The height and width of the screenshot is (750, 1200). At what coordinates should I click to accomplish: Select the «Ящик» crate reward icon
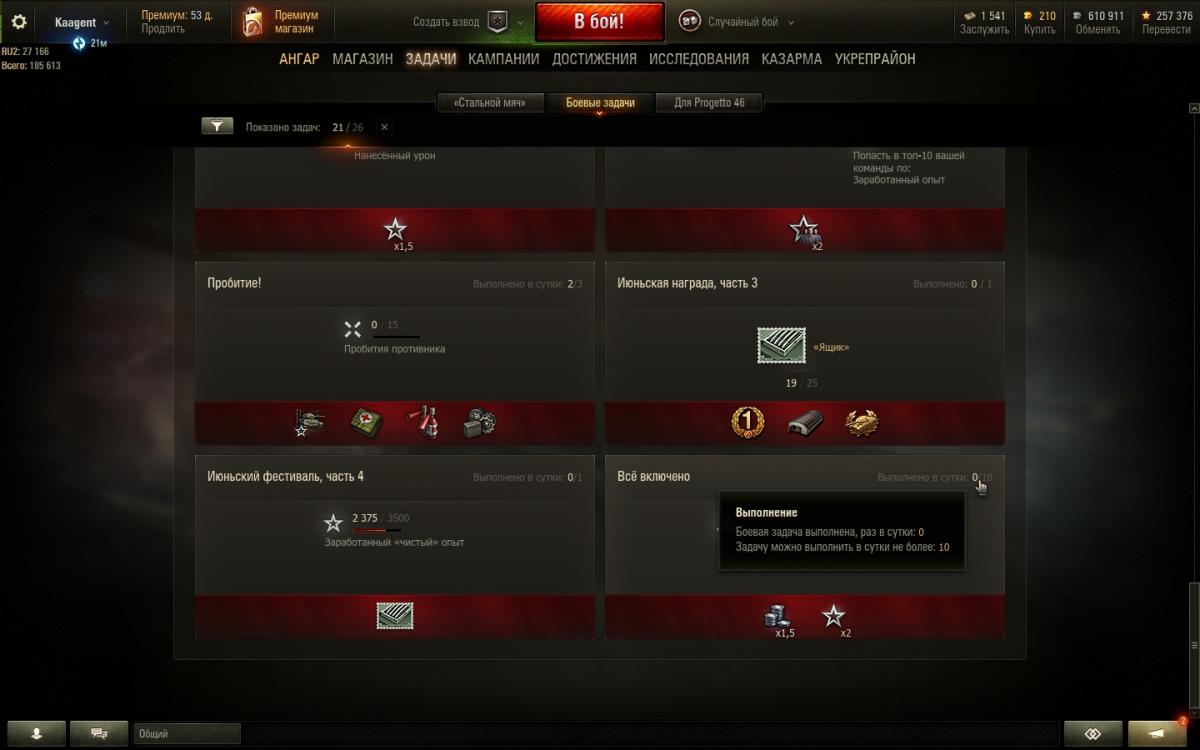(x=781, y=347)
